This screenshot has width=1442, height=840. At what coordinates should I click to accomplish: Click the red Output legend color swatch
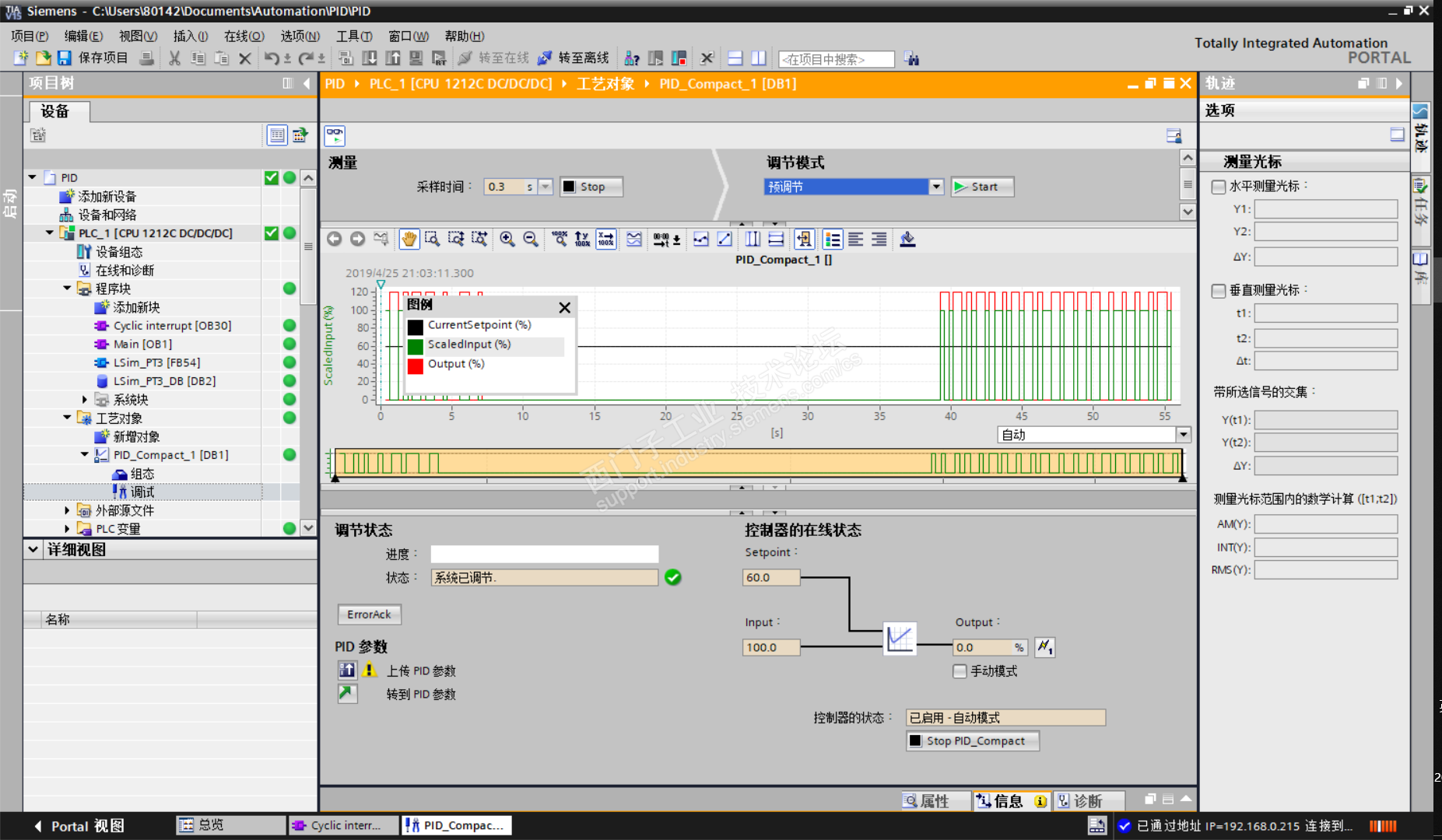tap(416, 366)
